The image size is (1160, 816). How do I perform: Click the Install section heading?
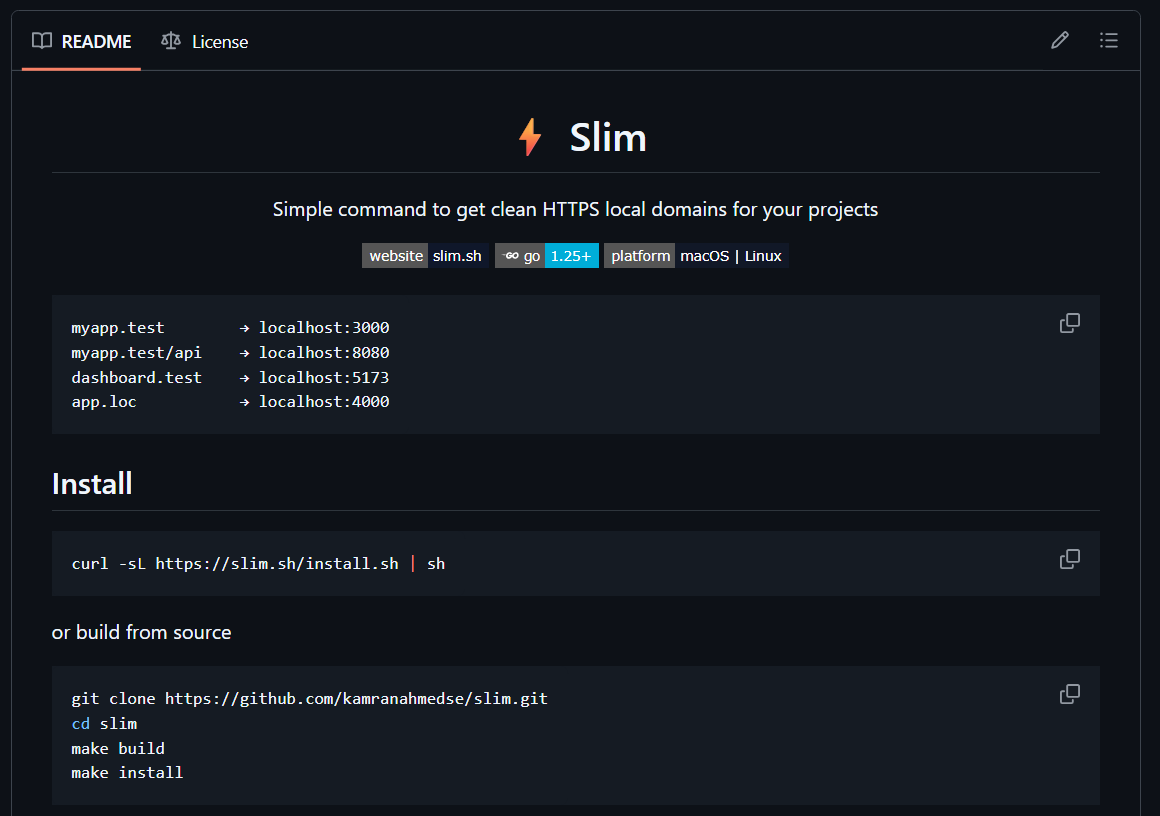(92, 484)
